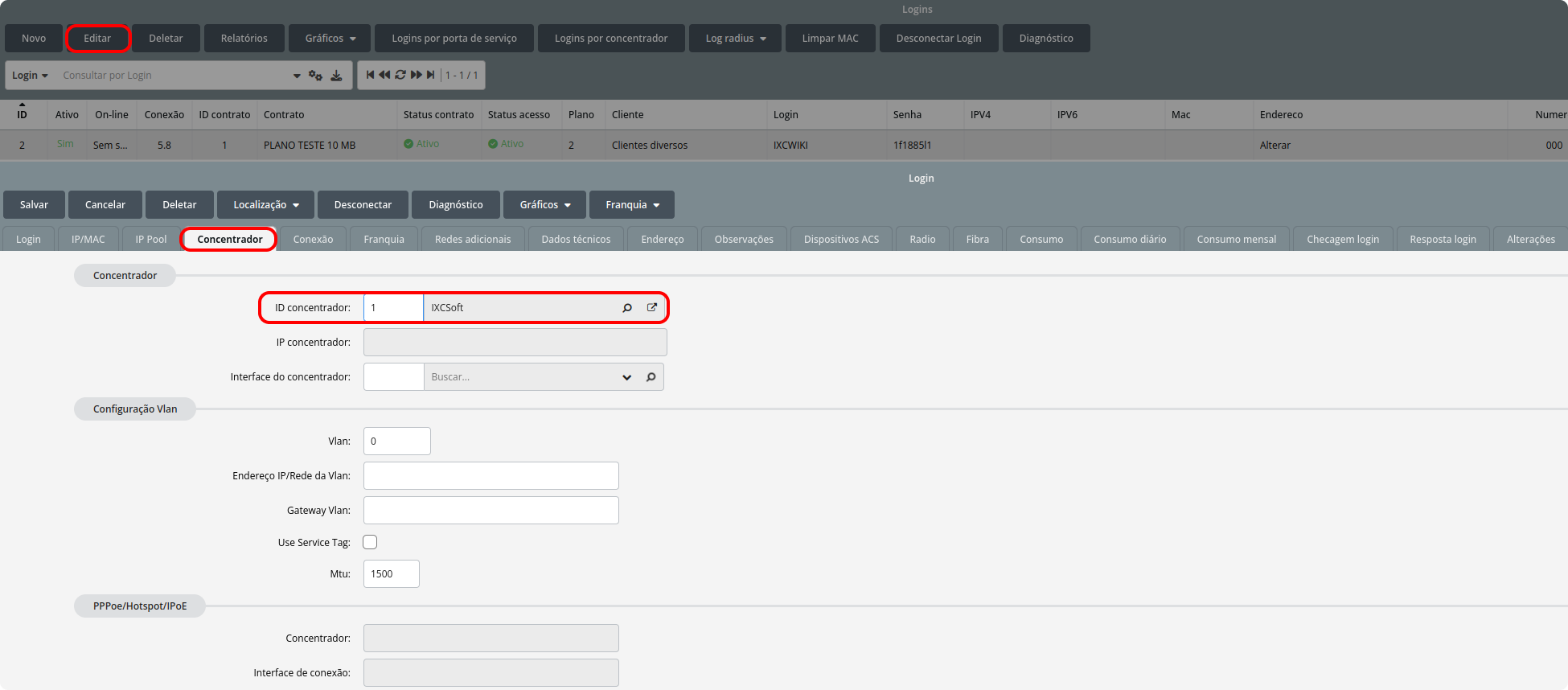Toggle the Use Service Tag checkbox
Screen dimensions: 1568x690
click(x=370, y=542)
